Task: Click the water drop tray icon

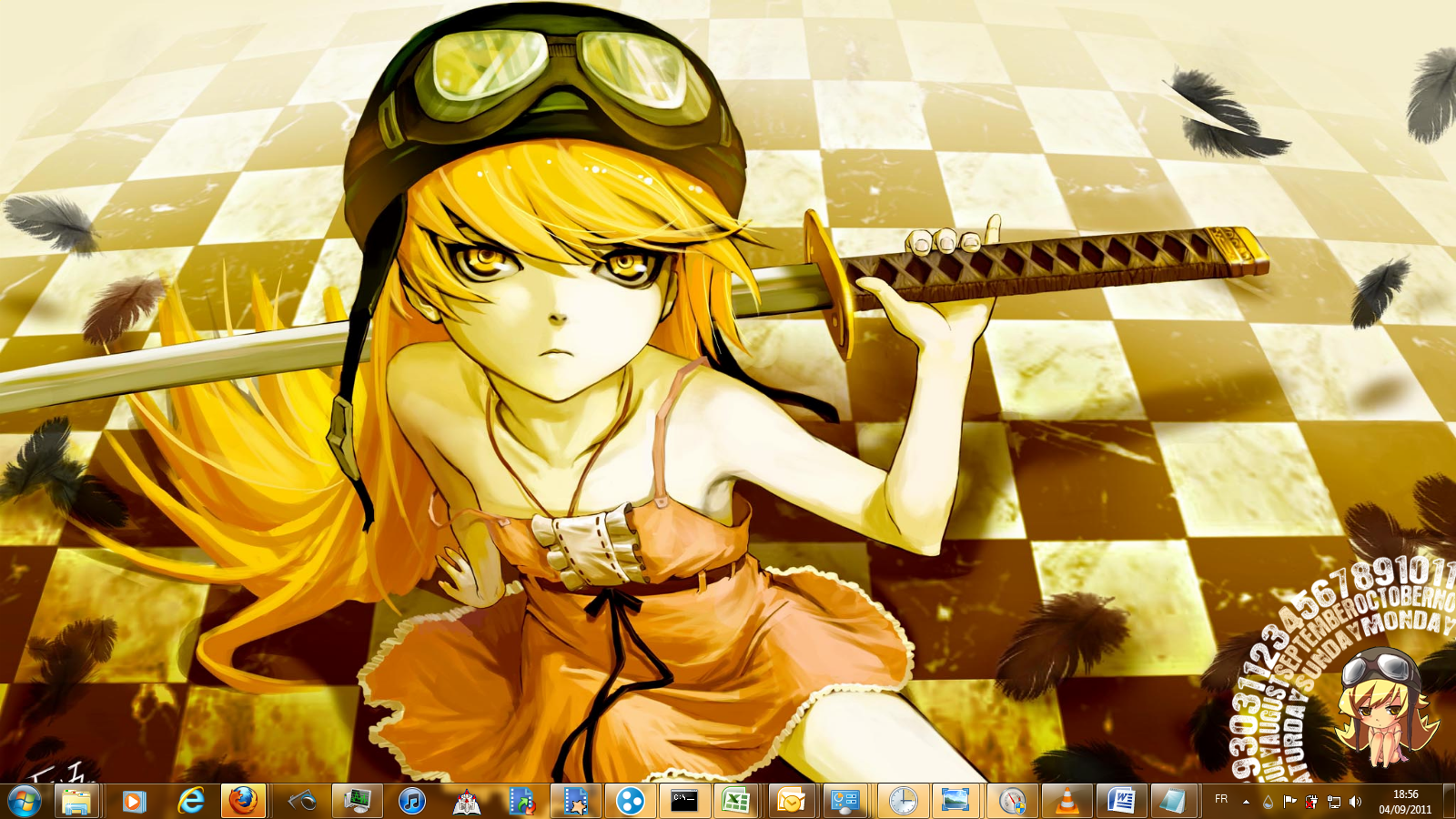Action: tap(1269, 802)
